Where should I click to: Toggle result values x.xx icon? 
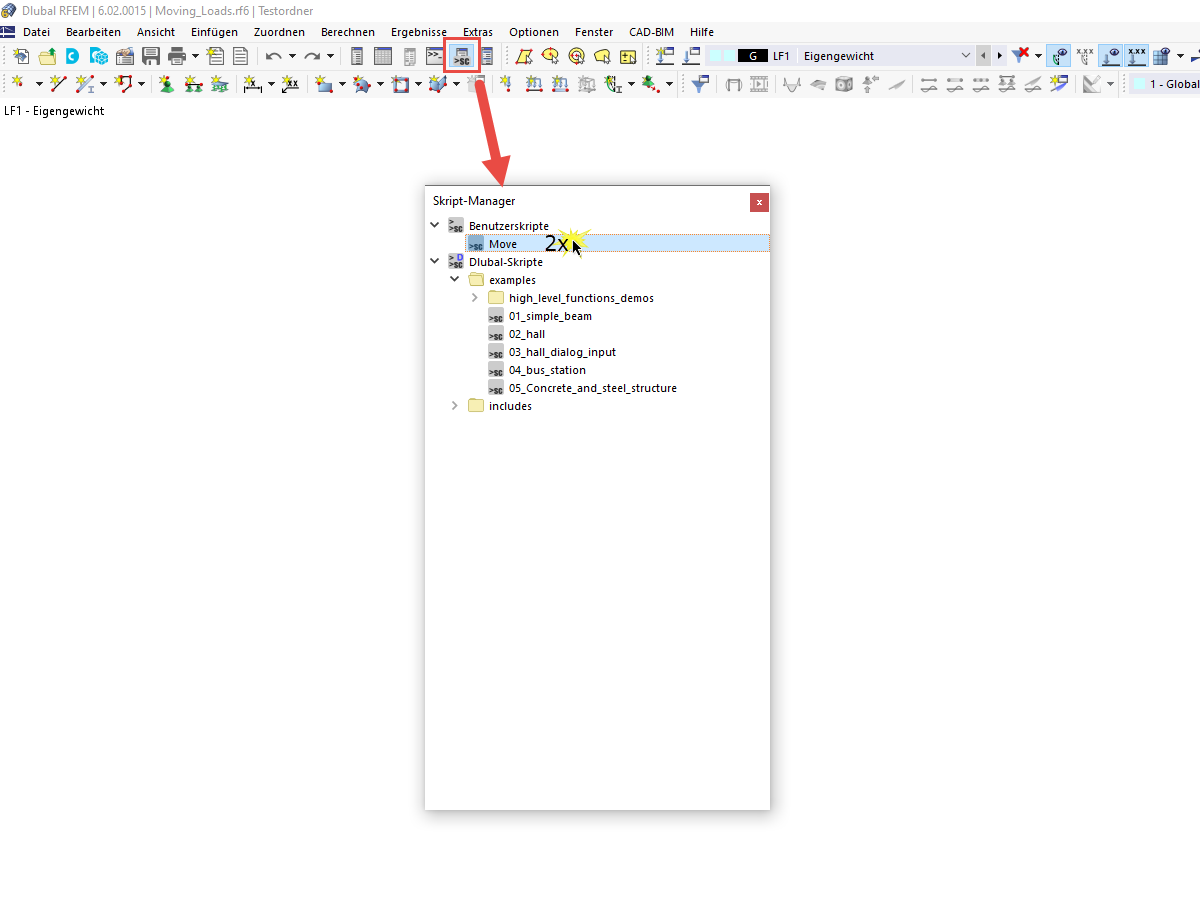pyautogui.click(x=1136, y=56)
